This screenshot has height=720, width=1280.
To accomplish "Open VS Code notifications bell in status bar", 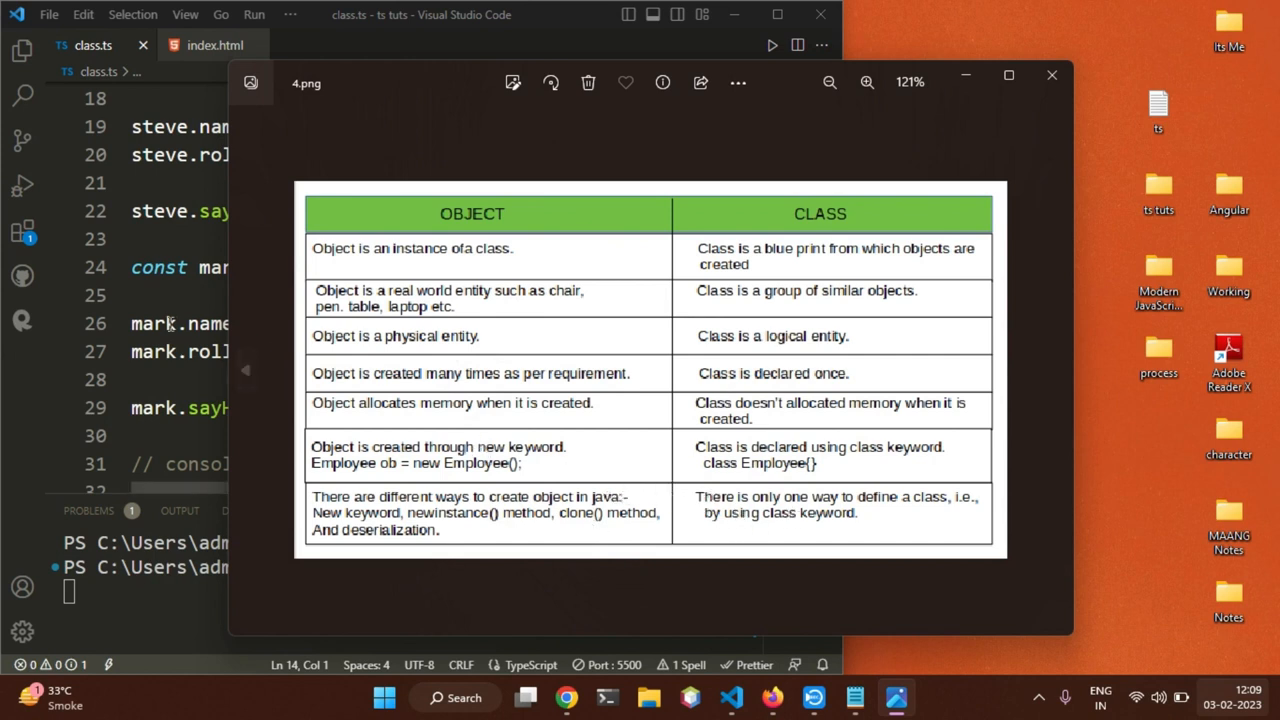I will point(823,665).
